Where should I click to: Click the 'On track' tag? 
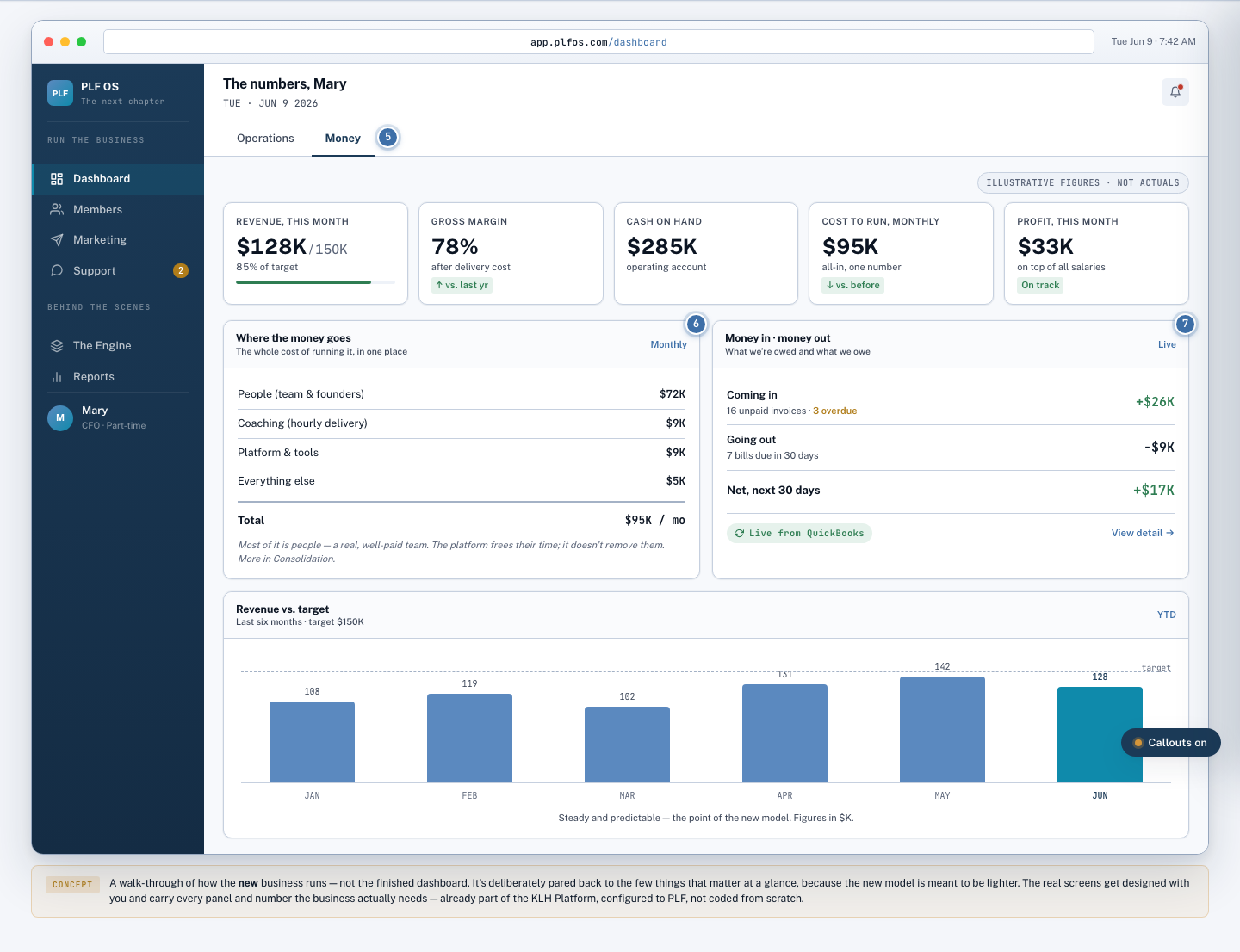tap(1040, 285)
